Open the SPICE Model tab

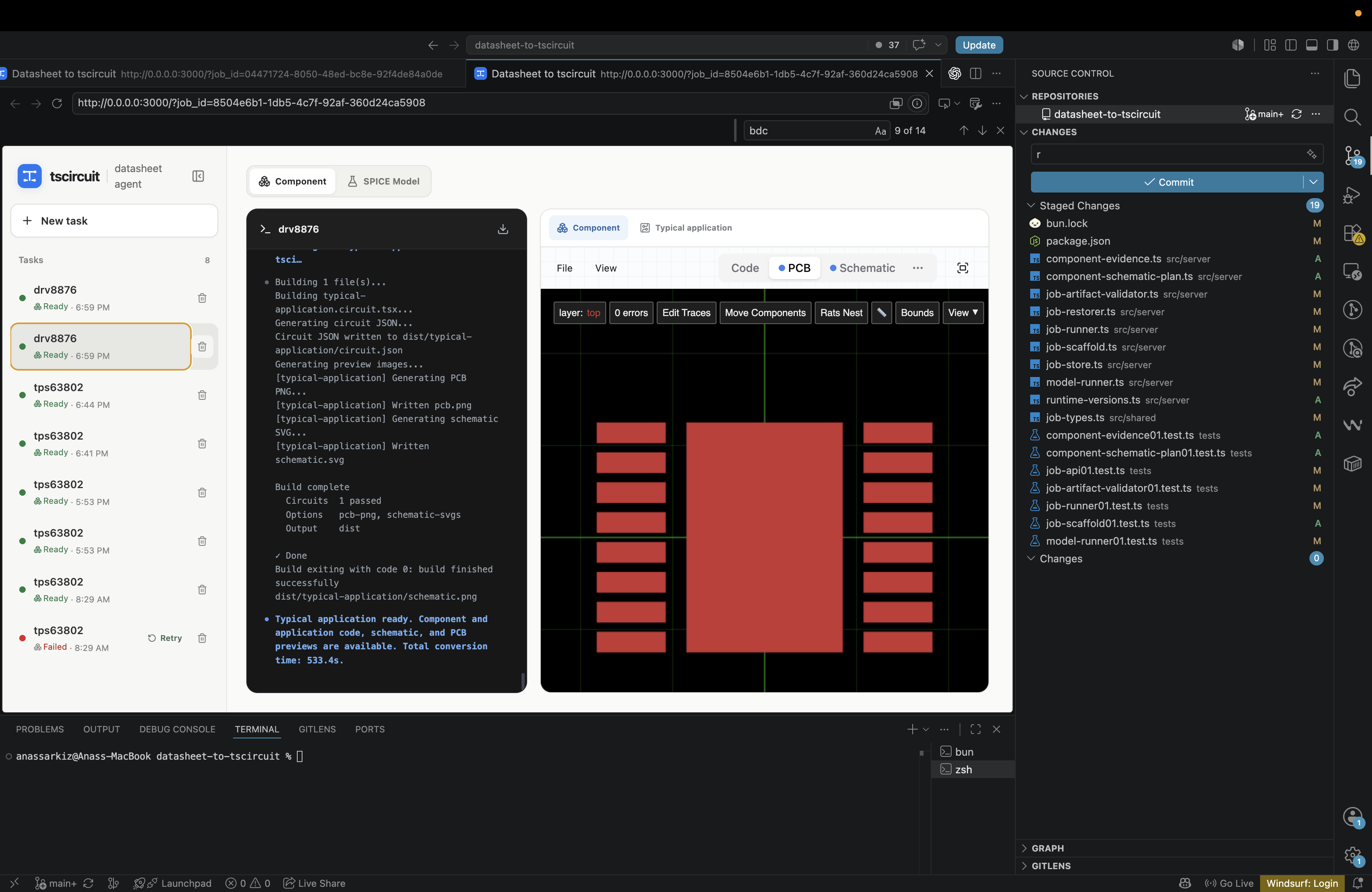[x=384, y=181]
